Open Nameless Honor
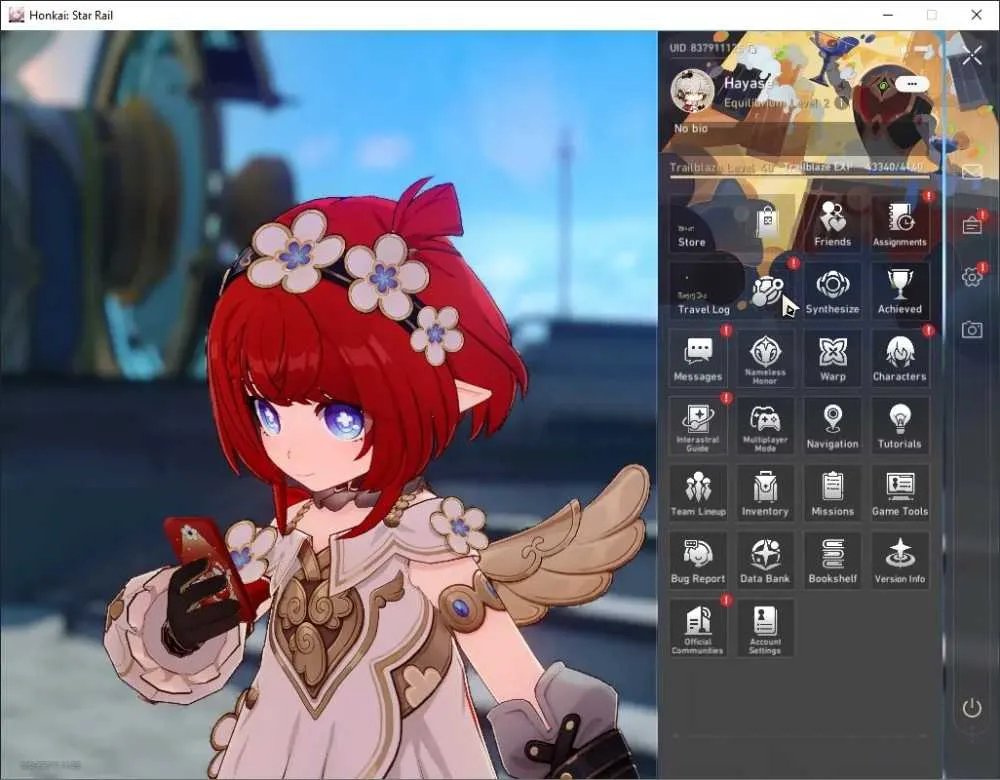Screen dimensions: 1000x780 [765, 358]
